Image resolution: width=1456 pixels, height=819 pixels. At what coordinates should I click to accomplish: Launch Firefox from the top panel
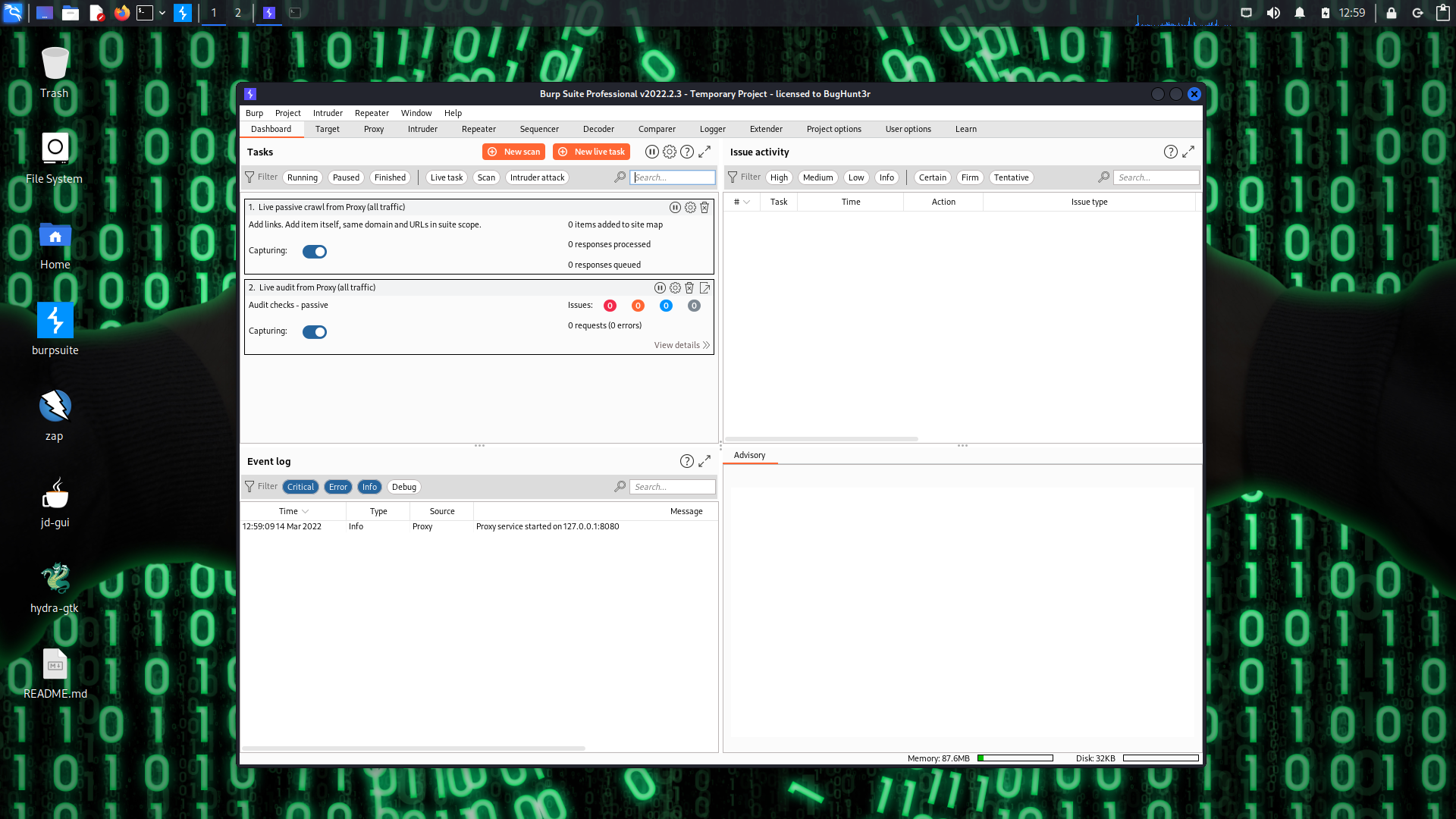pyautogui.click(x=121, y=13)
